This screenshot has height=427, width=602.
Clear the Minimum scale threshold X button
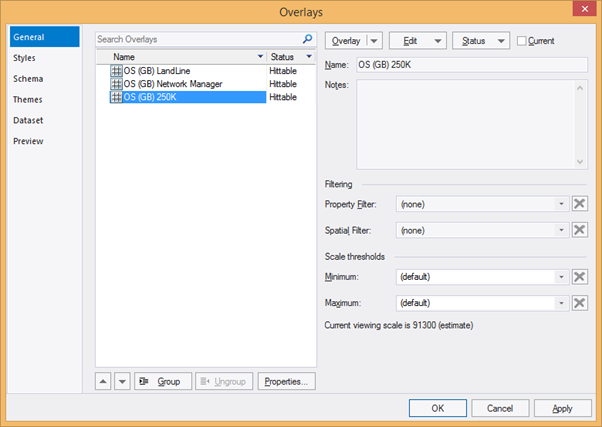pos(579,277)
